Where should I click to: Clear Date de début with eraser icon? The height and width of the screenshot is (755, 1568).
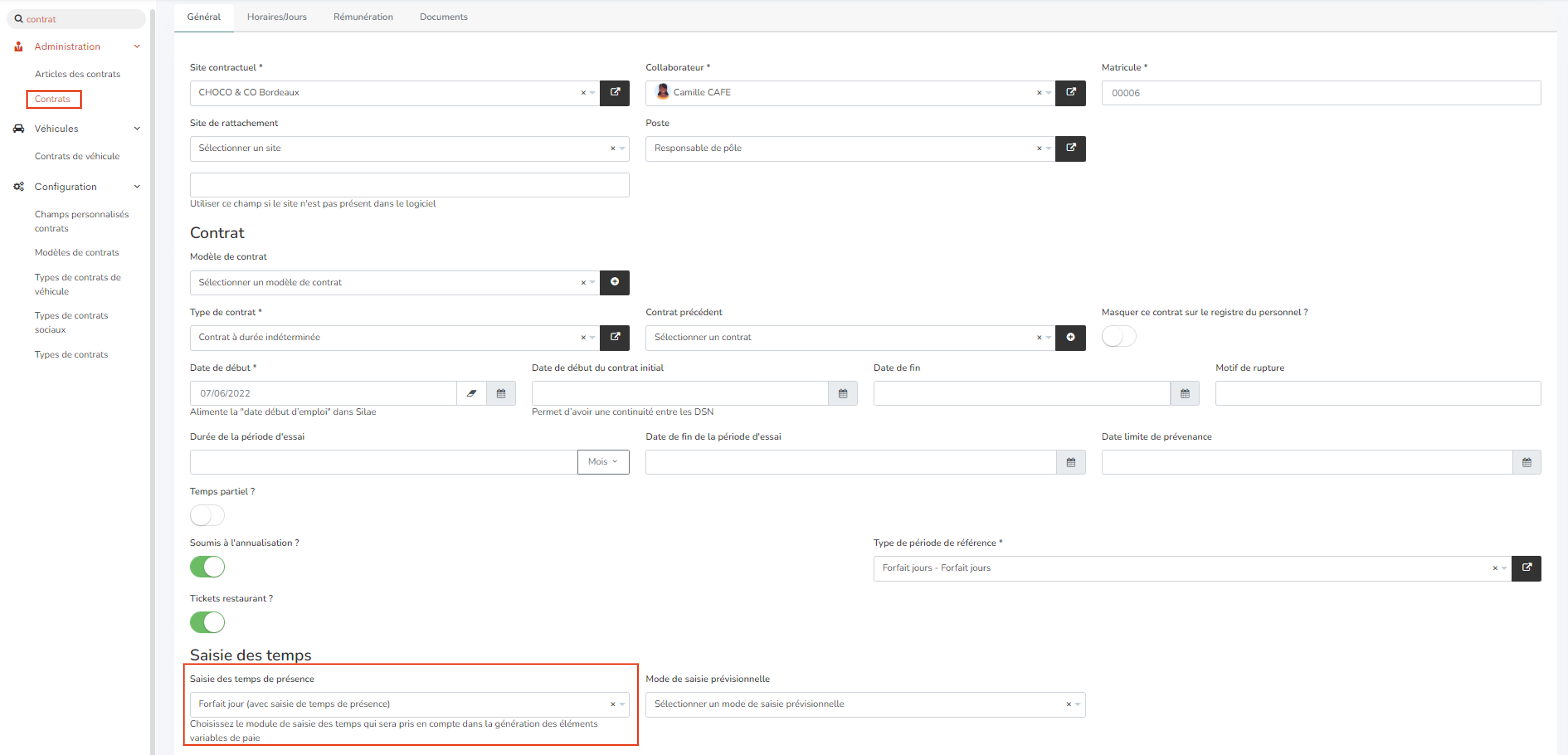coord(471,393)
